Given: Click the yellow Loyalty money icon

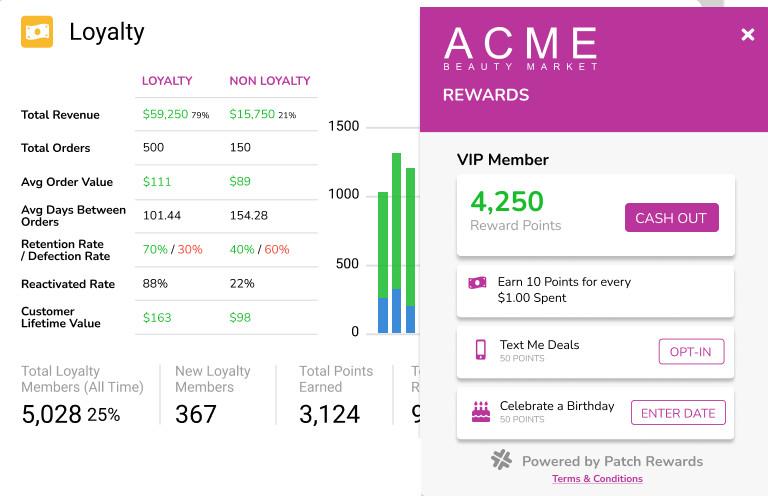Looking at the screenshot, I should pos(37,32).
